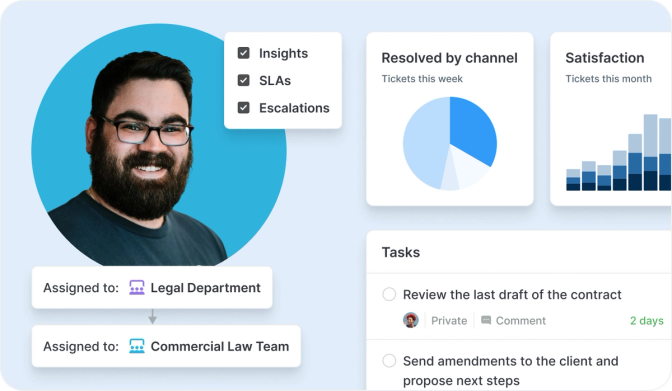This screenshot has width=672, height=391.
Task: Click the purple Legal Department team icon
Action: (x=137, y=288)
